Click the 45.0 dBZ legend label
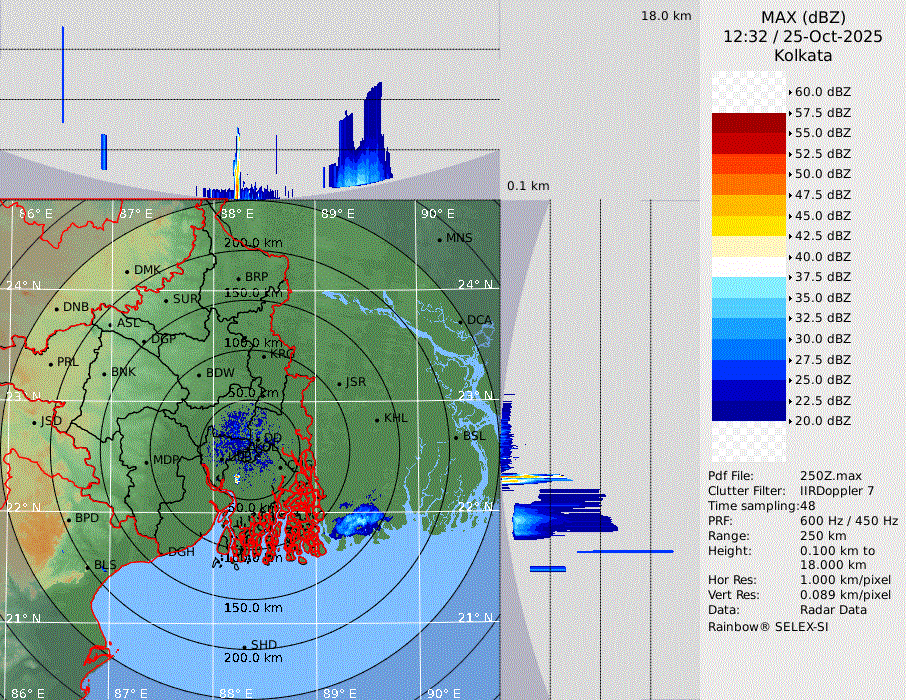906x700 pixels. pyautogui.click(x=822, y=215)
